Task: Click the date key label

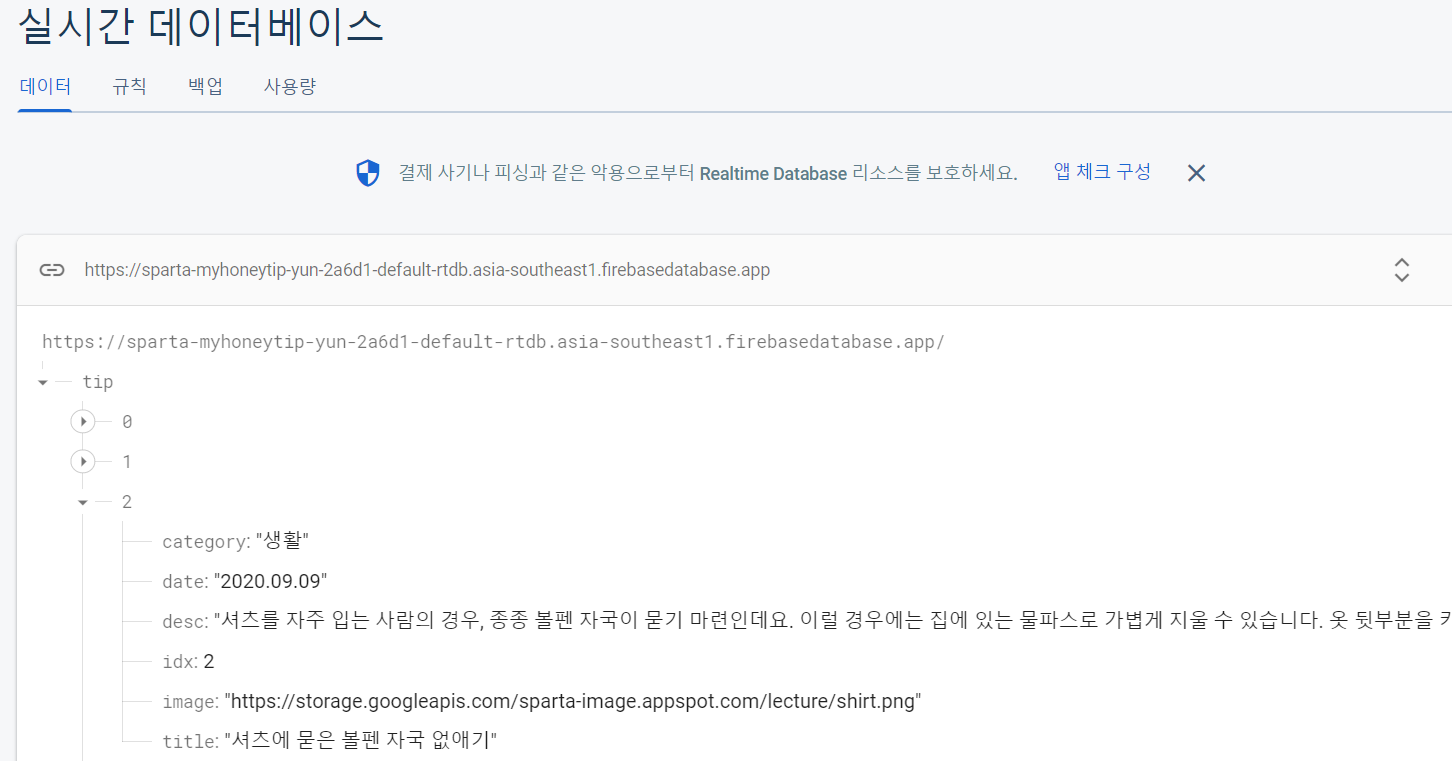Action: (183, 582)
